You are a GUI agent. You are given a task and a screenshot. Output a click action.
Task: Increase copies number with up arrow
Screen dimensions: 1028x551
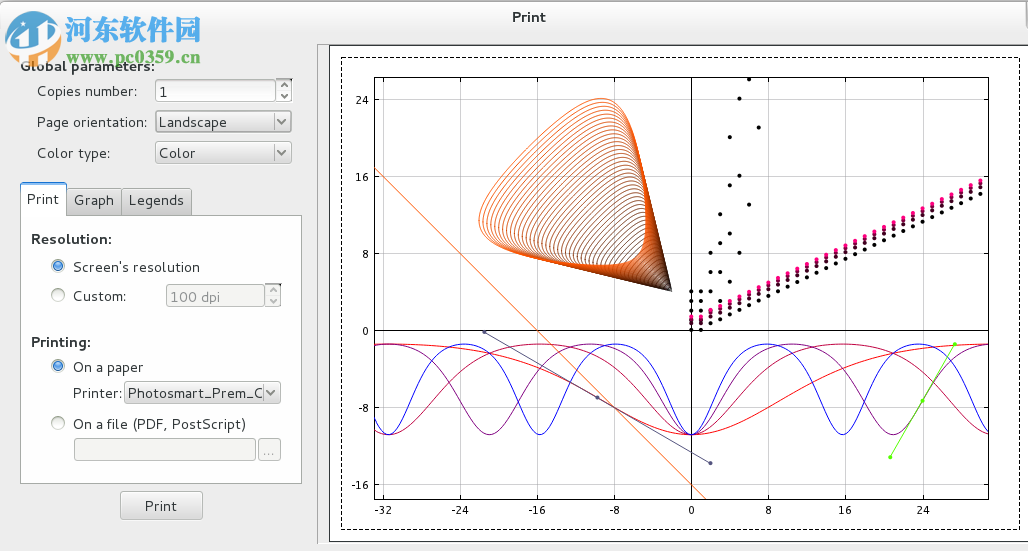(284, 85)
